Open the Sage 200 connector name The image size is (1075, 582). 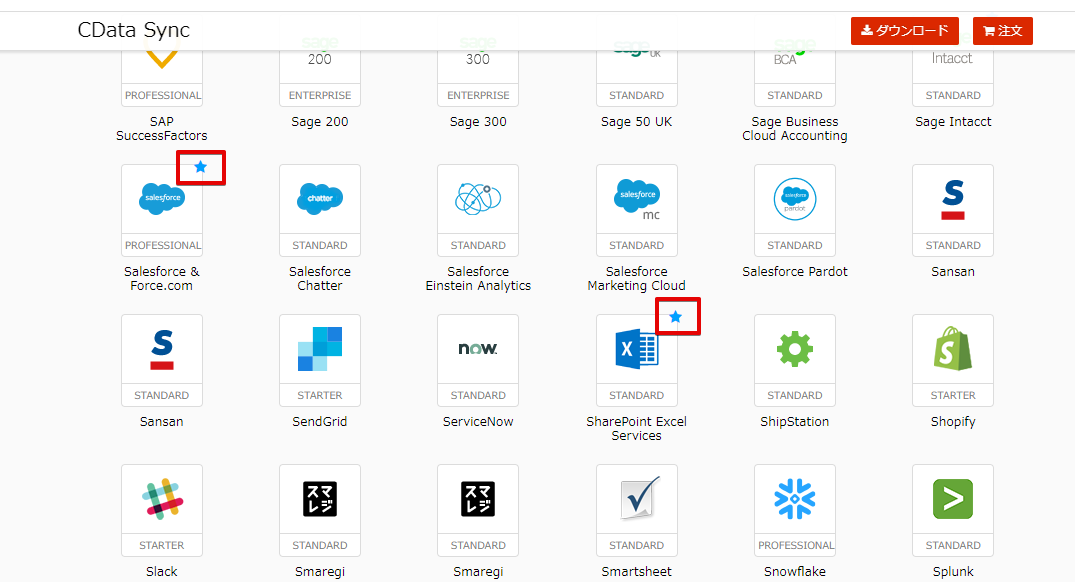point(319,121)
